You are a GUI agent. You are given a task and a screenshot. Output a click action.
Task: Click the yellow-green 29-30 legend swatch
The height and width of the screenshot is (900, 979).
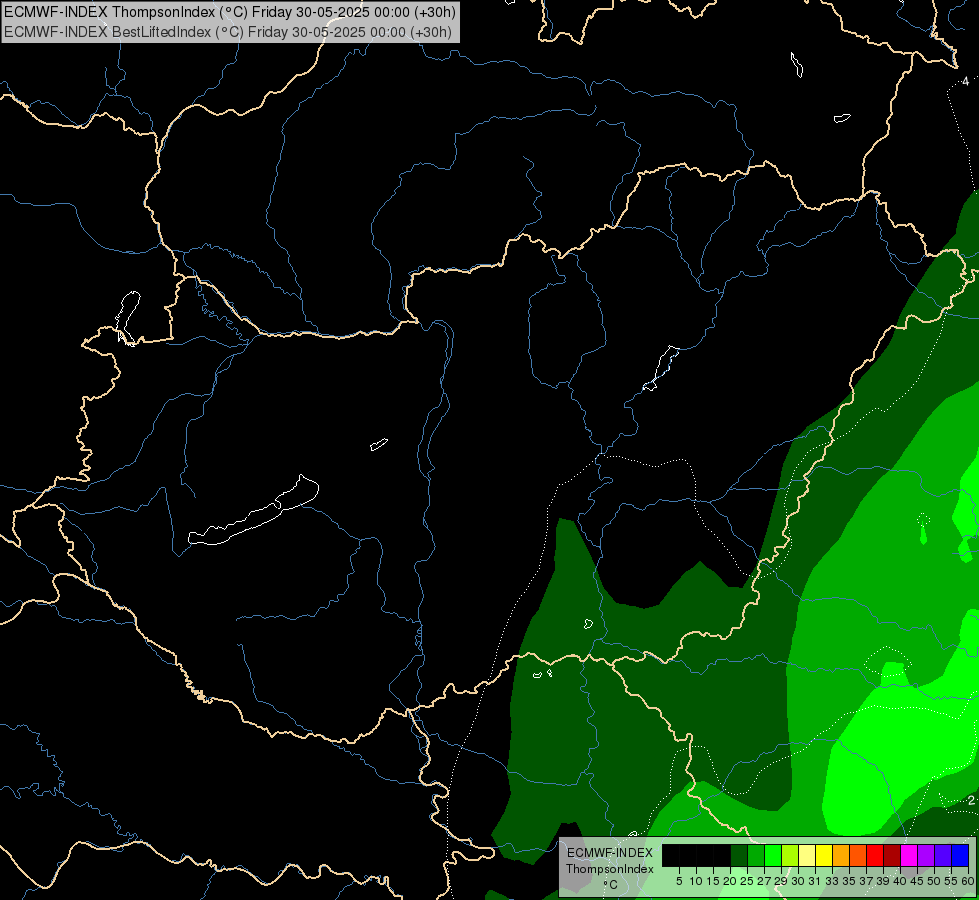(x=790, y=855)
